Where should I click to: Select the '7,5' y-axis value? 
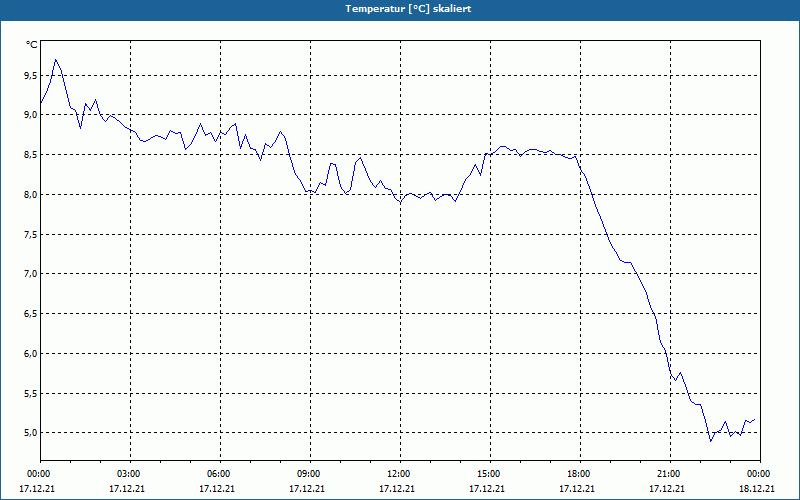[x=31, y=234]
